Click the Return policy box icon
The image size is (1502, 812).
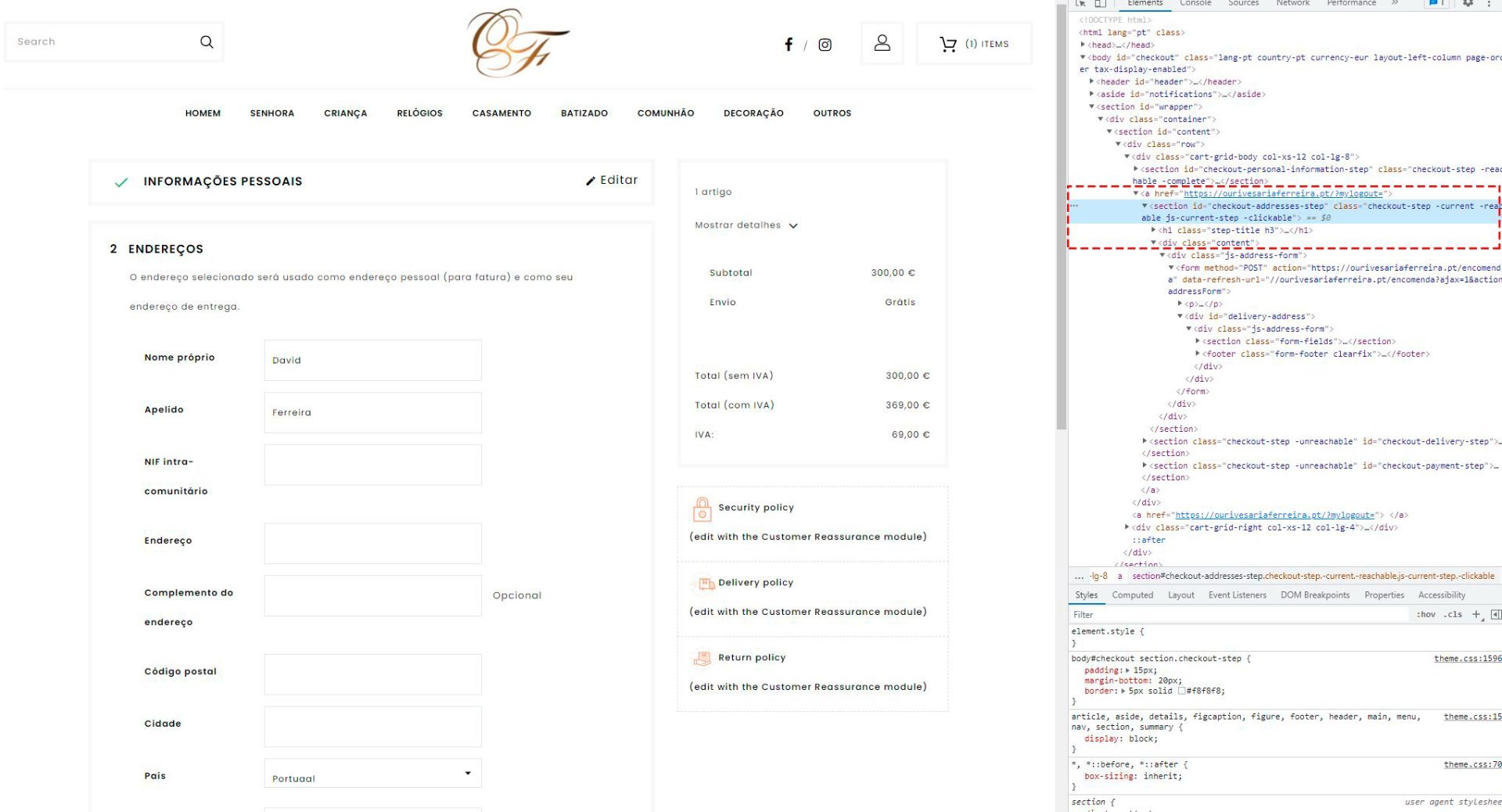point(702,659)
